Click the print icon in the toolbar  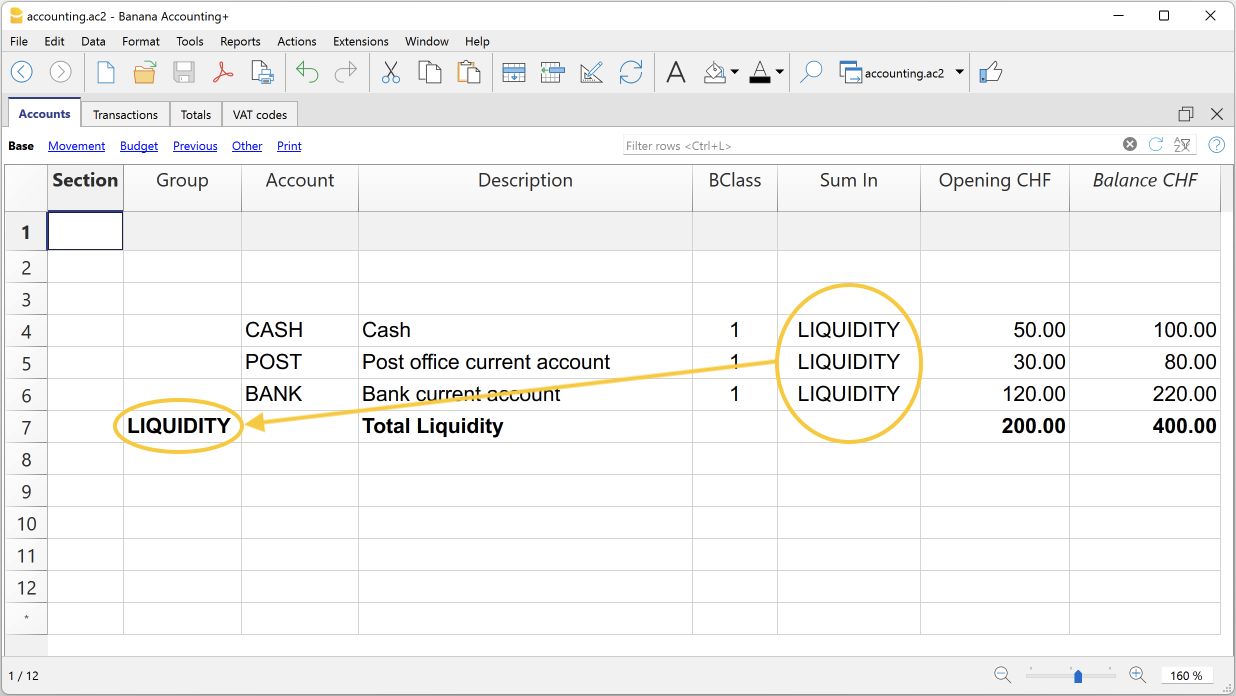262,72
